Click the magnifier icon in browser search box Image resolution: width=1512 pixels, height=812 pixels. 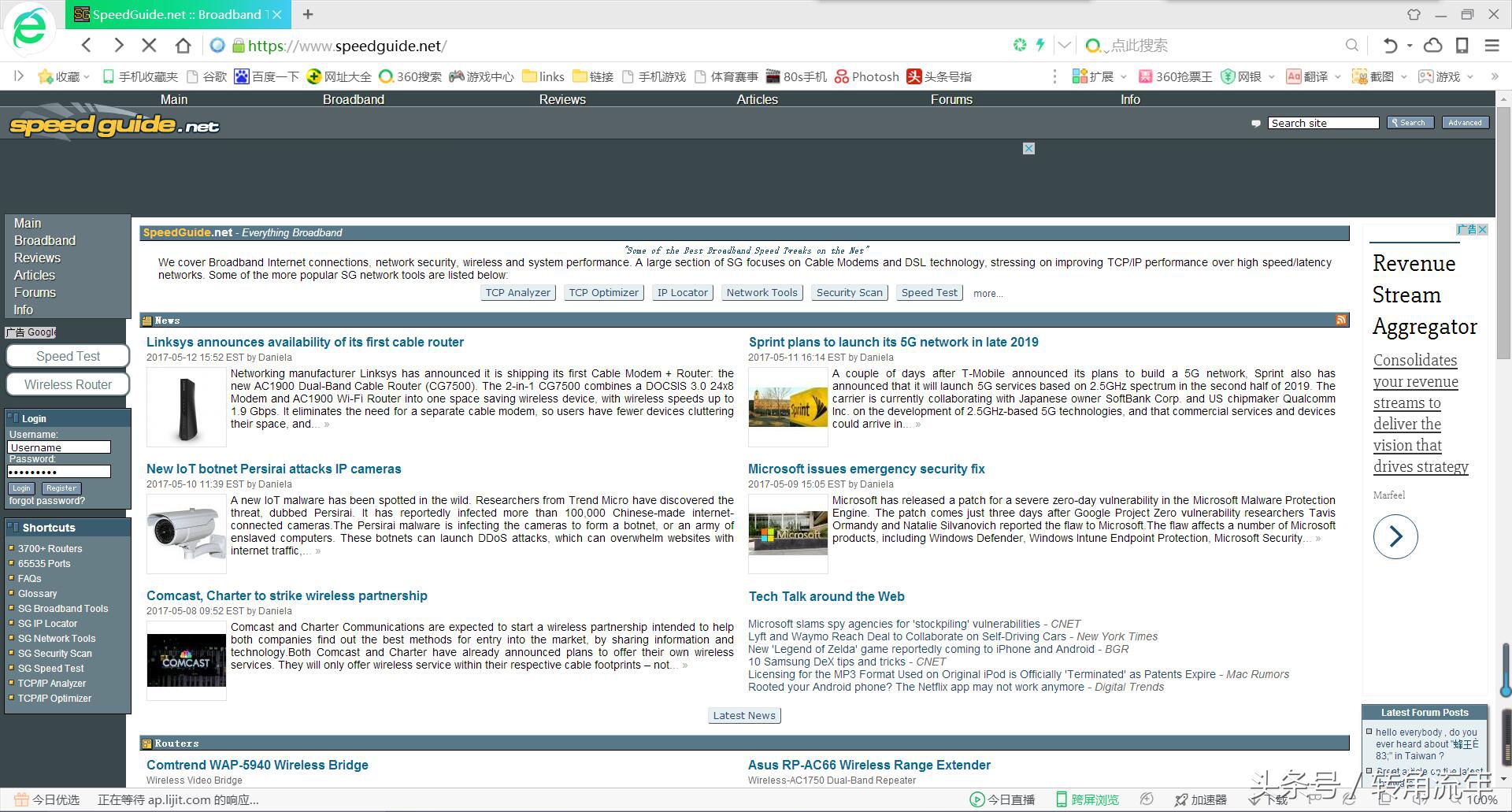pyautogui.click(x=1351, y=46)
